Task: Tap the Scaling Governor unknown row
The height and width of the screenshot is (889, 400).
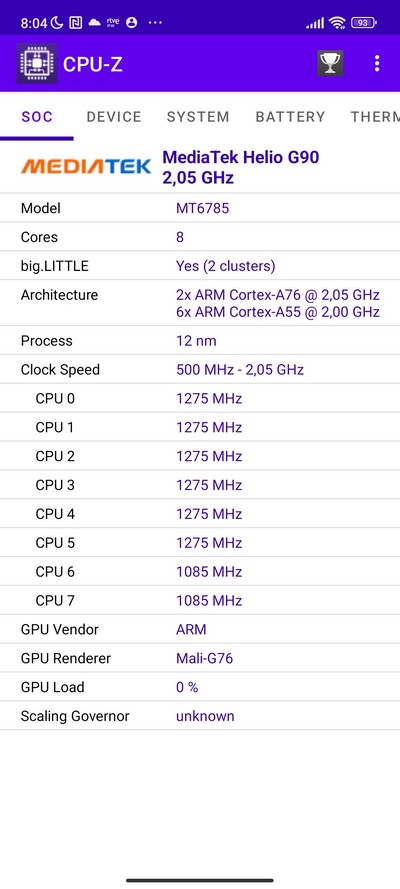Action: [x=200, y=716]
